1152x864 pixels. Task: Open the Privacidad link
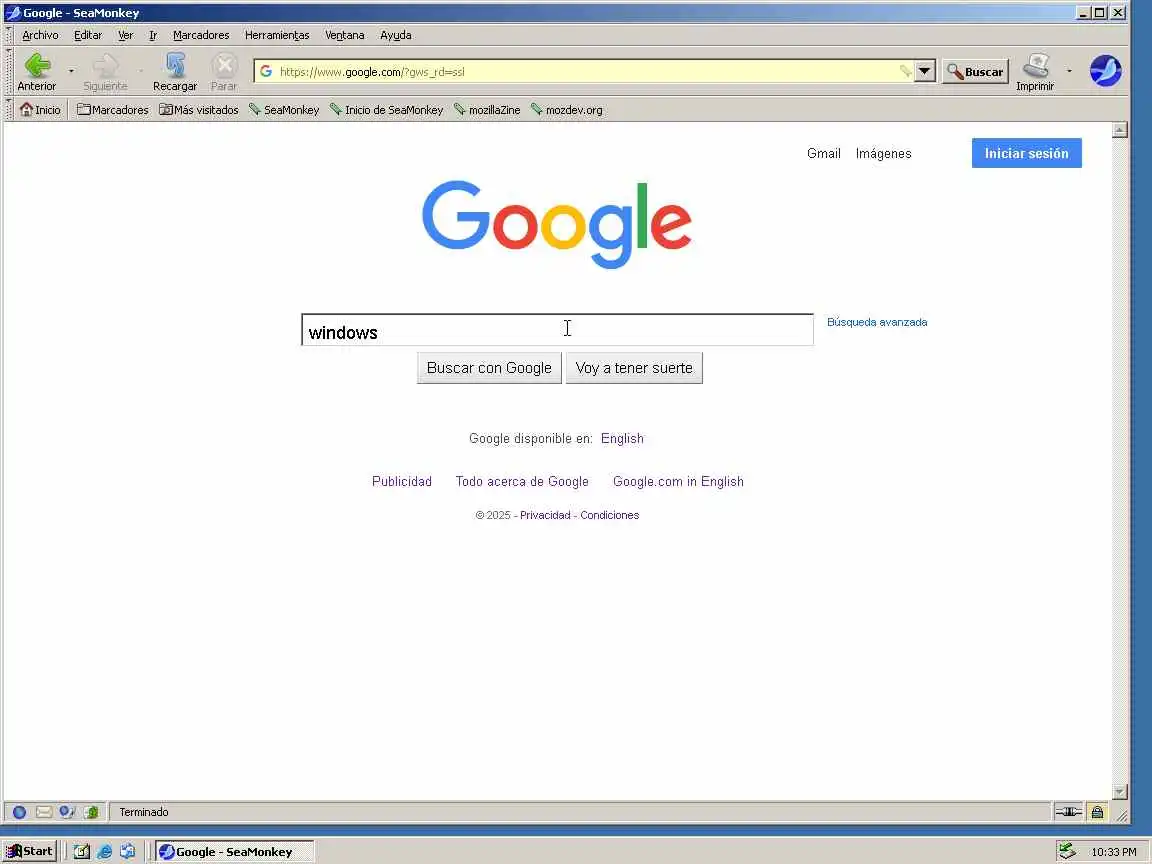click(544, 515)
